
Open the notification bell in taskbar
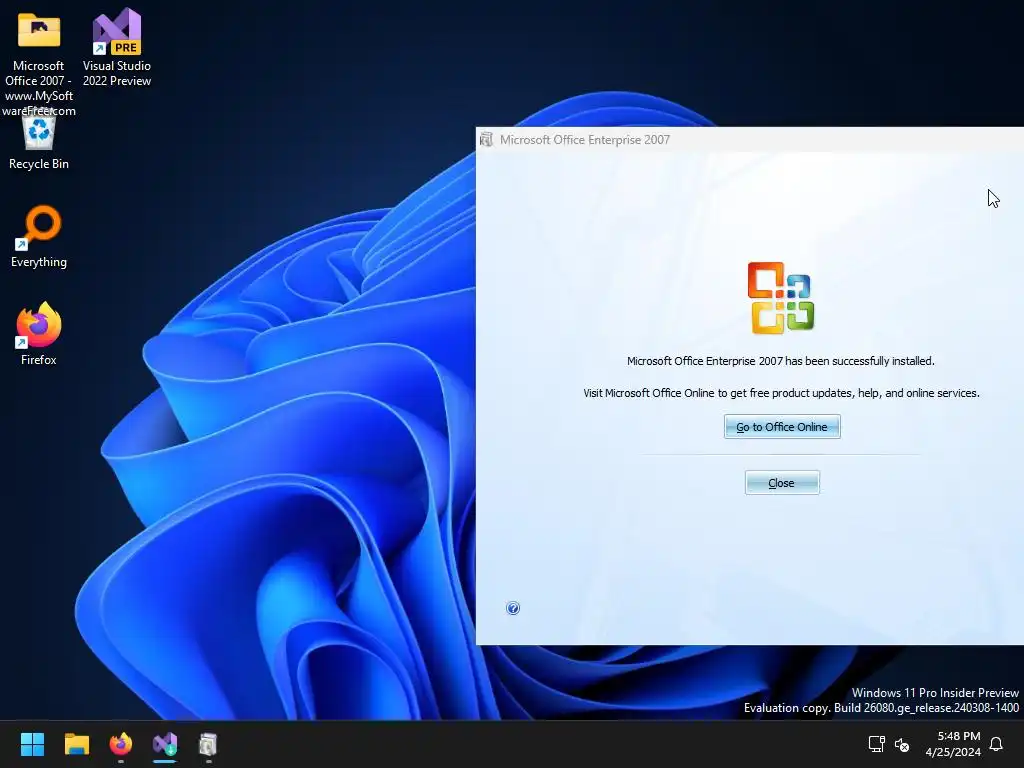click(996, 744)
